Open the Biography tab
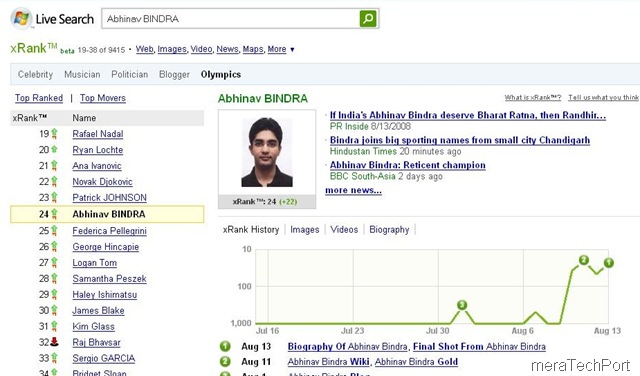Screen dimensions: 640x376 [389, 229]
